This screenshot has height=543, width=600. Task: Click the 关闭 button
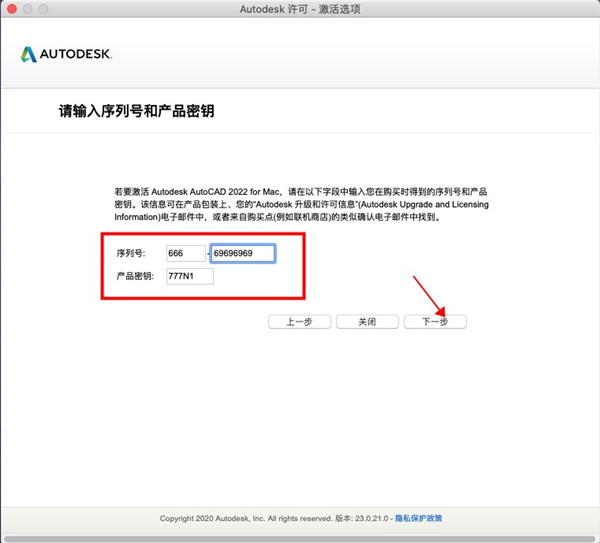(x=367, y=321)
